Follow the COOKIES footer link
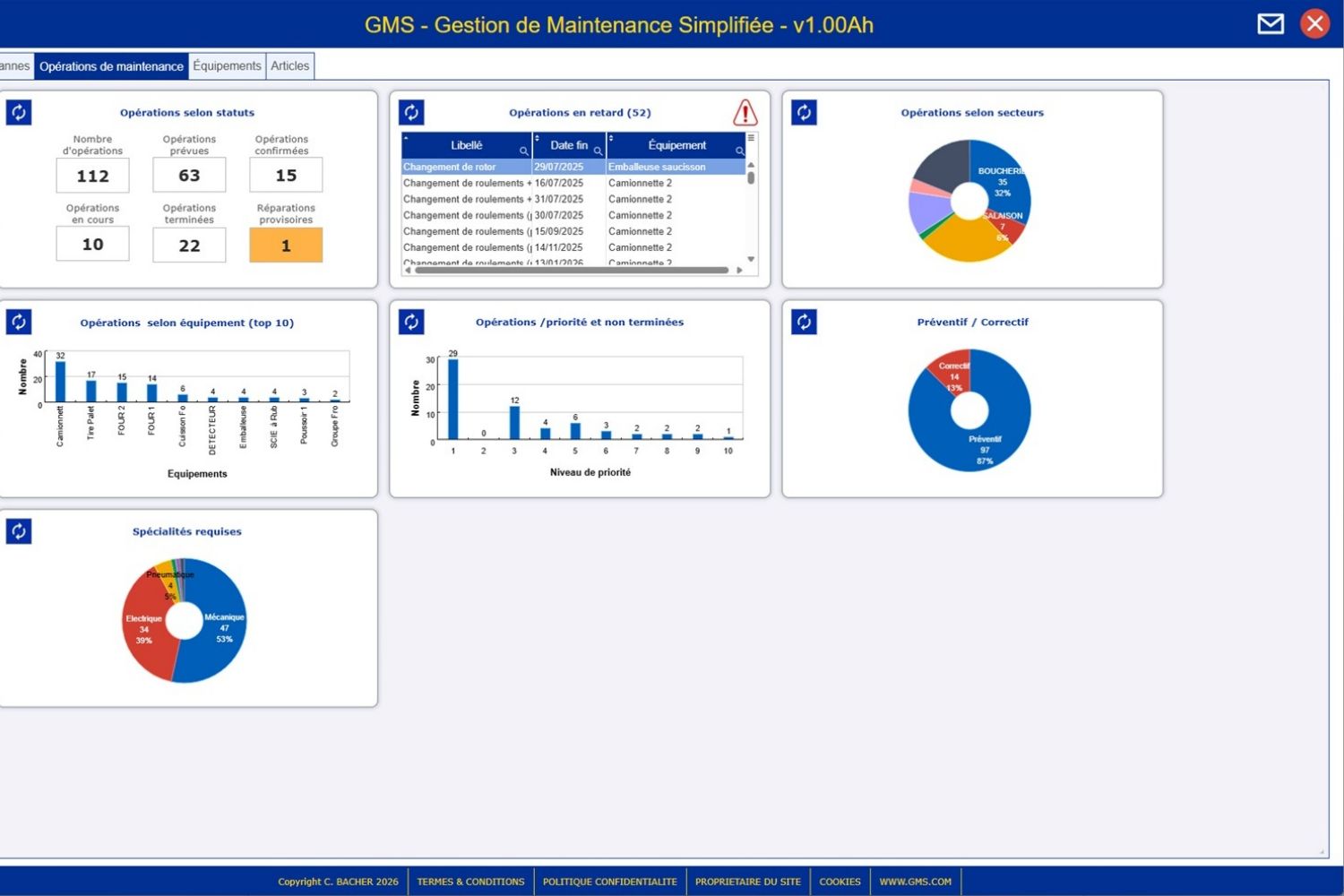This screenshot has width=1344, height=896. point(840,882)
